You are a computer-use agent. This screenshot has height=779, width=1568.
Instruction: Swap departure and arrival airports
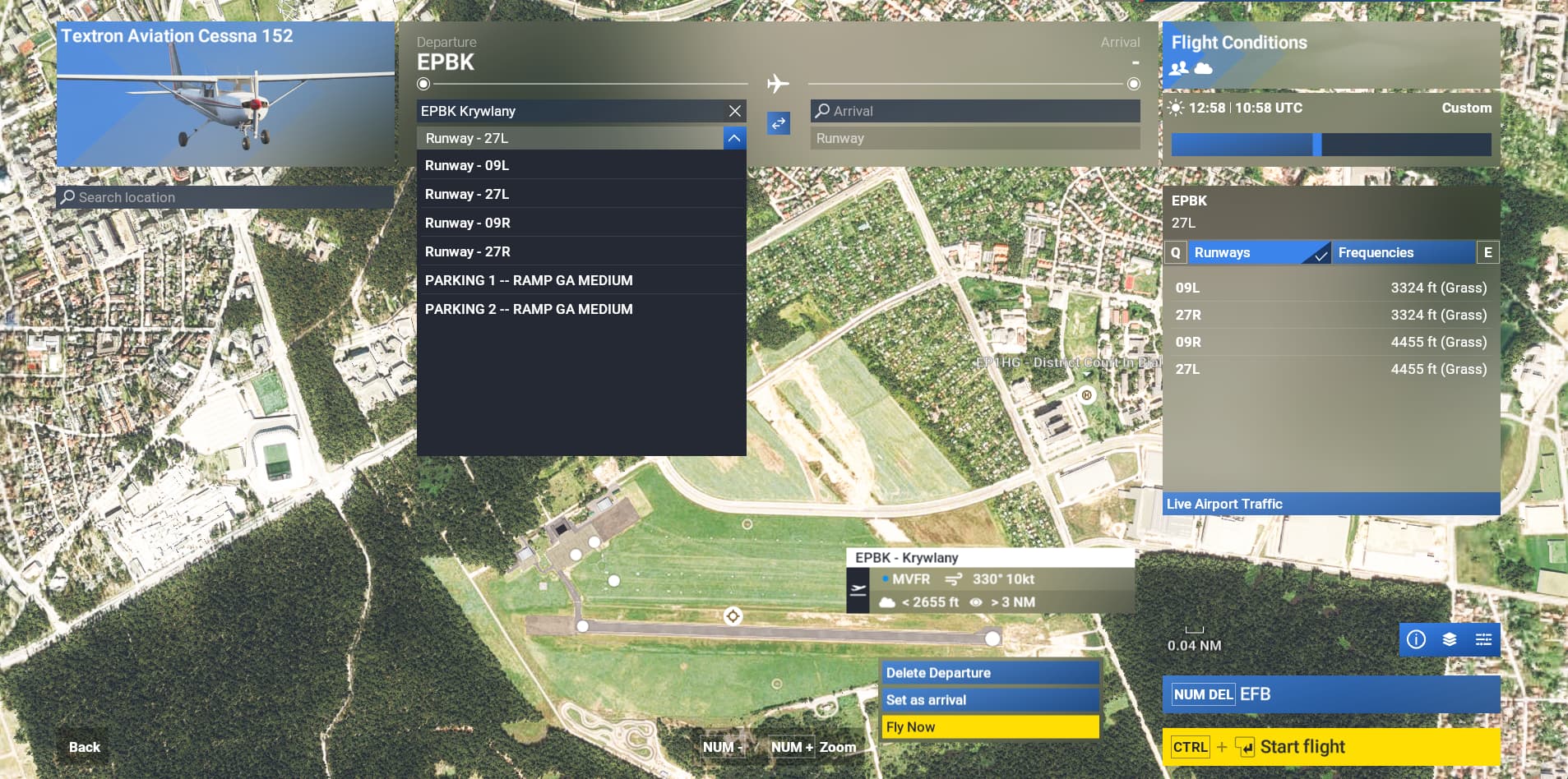778,123
